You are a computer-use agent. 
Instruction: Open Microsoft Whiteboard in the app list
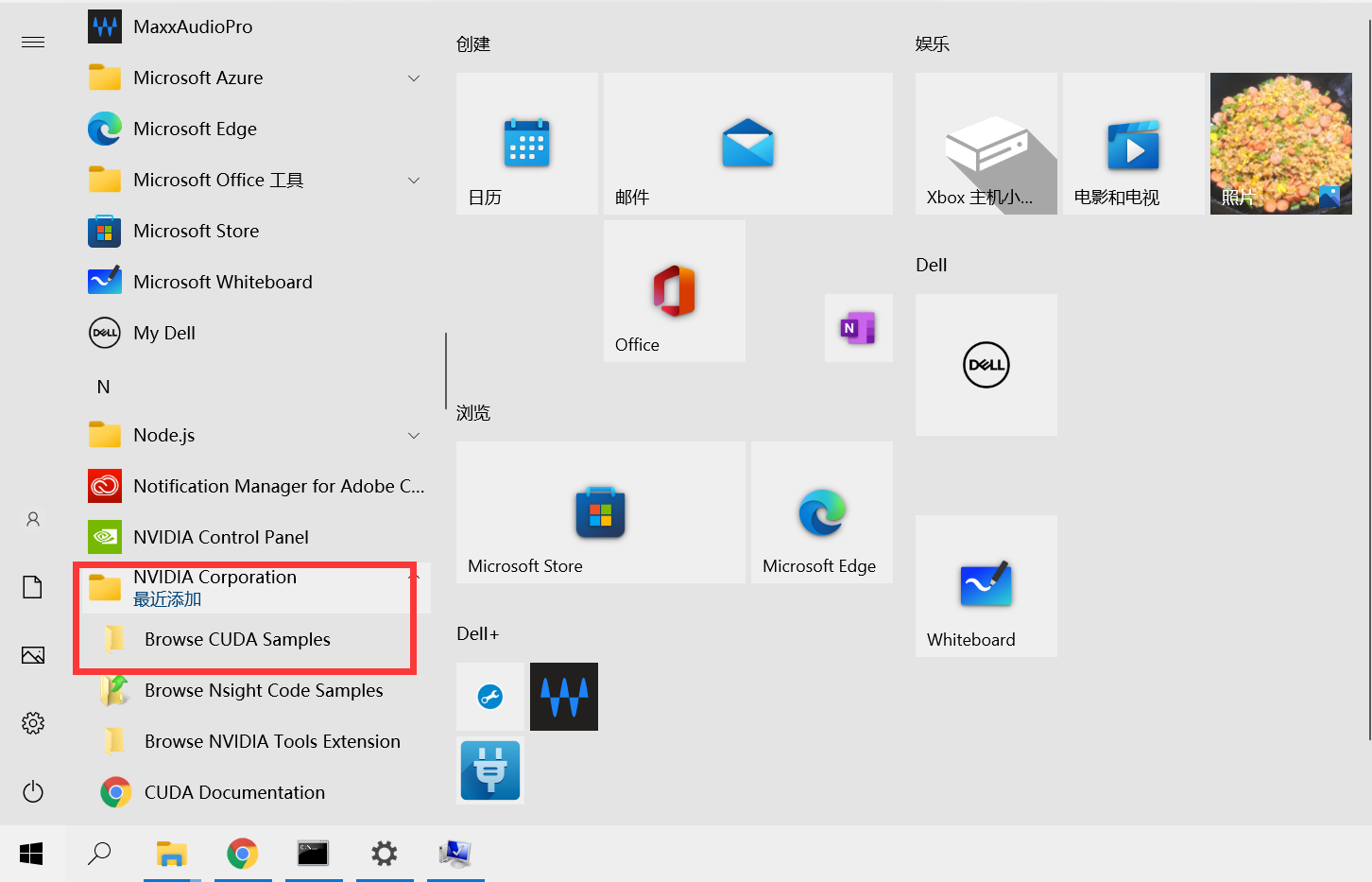coord(255,282)
